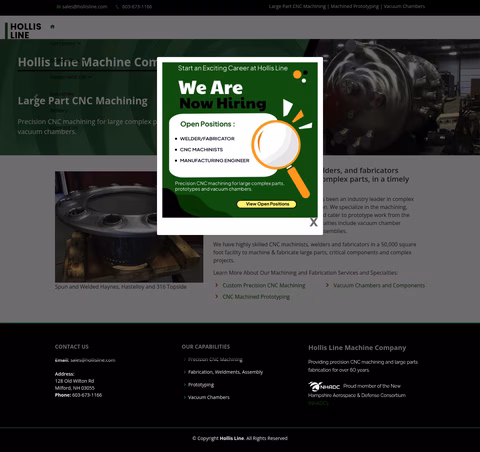Open the Vacuum Chambers and Components link
480x452 pixels.
(379, 285)
